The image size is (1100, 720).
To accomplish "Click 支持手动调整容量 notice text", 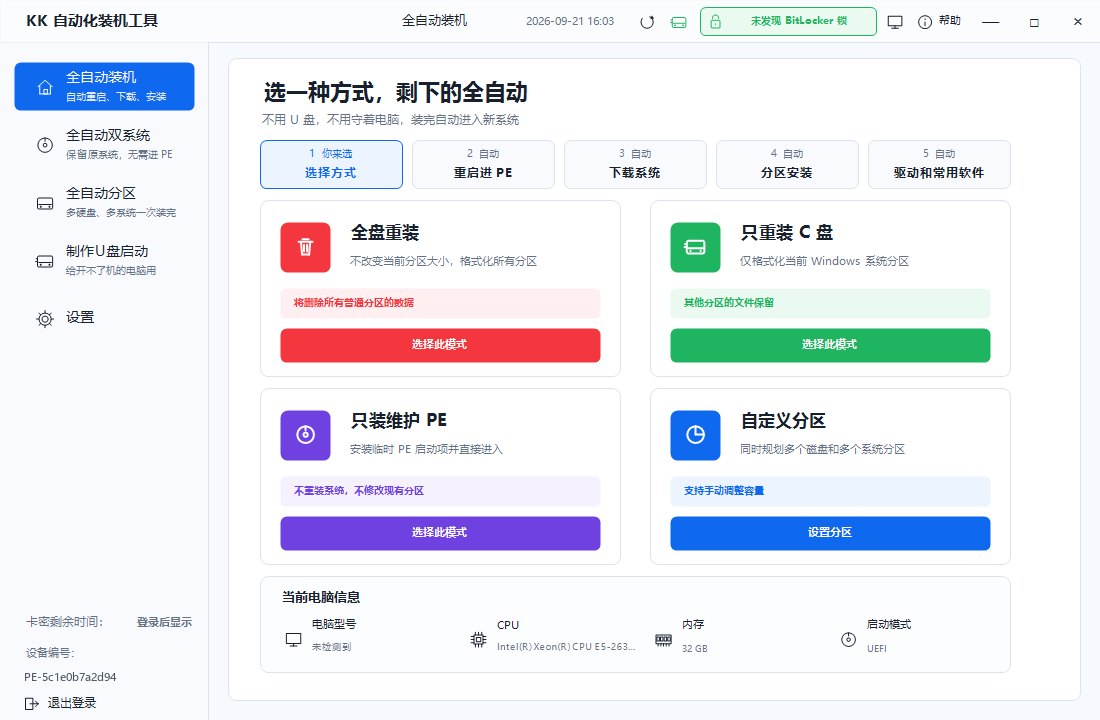I will click(724, 491).
